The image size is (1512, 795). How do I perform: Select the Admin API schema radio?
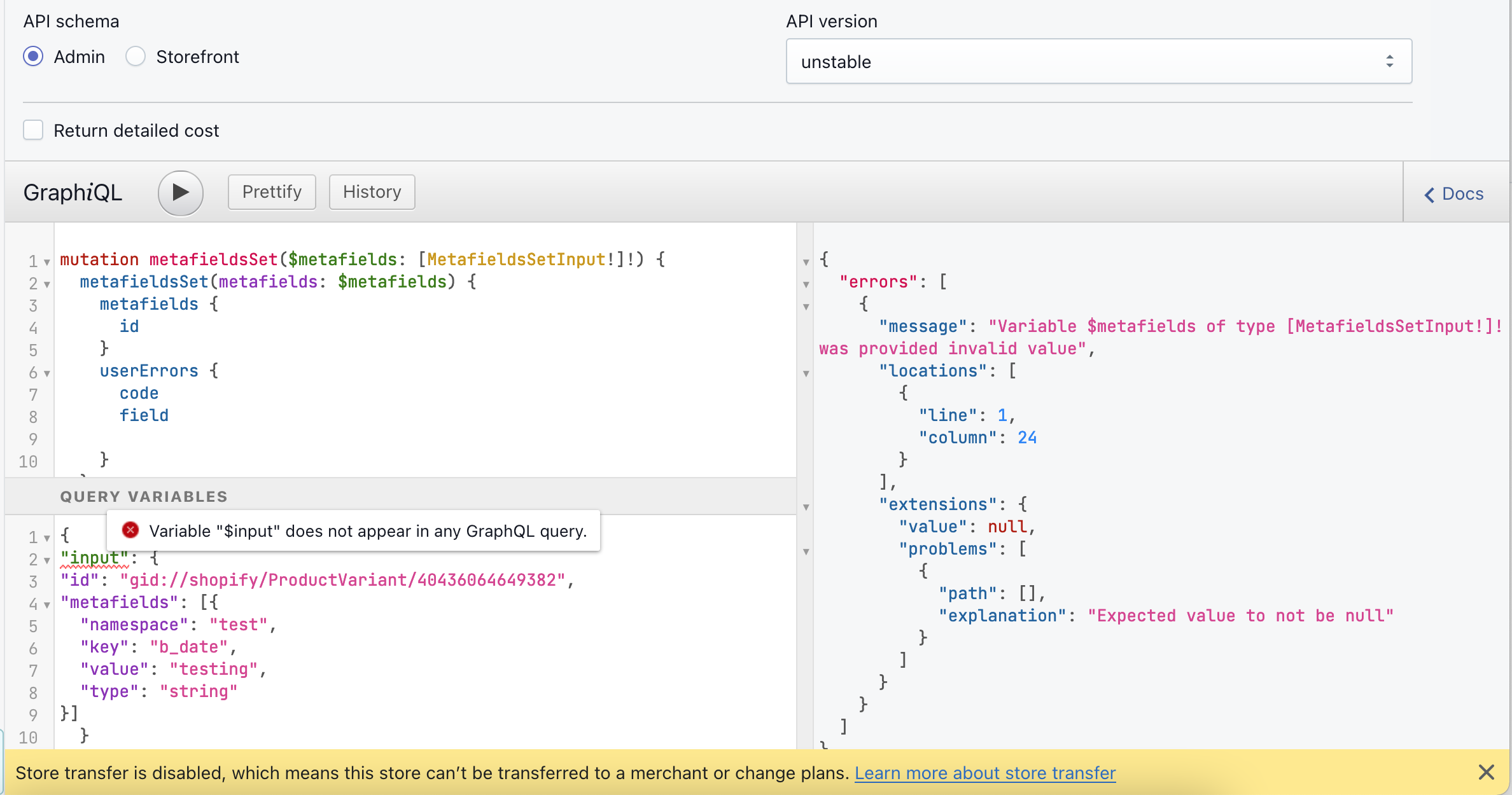pyautogui.click(x=33, y=57)
